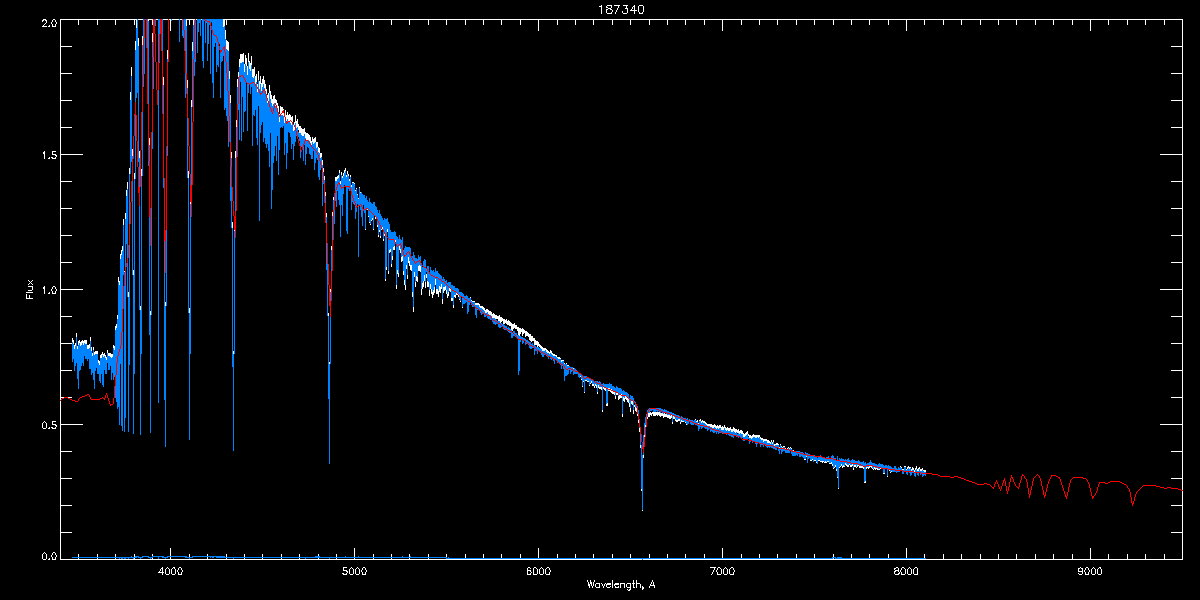Select the 6000 x-axis tick label
The width and height of the screenshot is (1200, 600).
click(538, 571)
